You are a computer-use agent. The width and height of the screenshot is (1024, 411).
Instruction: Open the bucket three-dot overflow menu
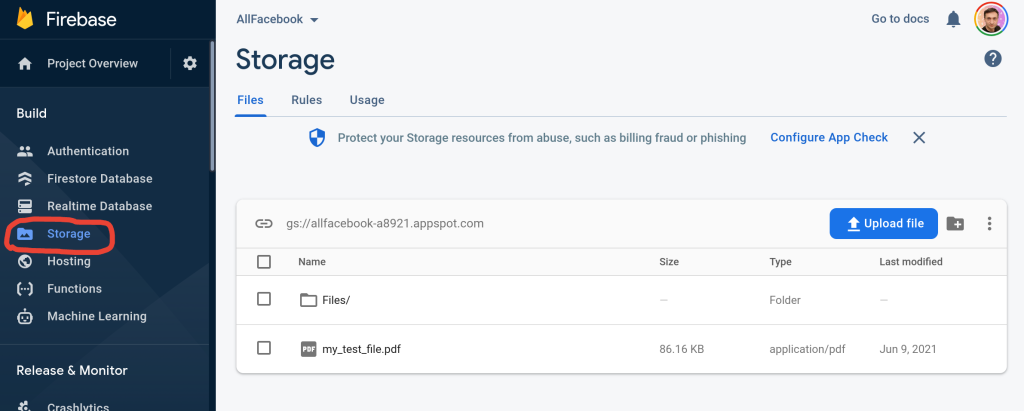[989, 223]
